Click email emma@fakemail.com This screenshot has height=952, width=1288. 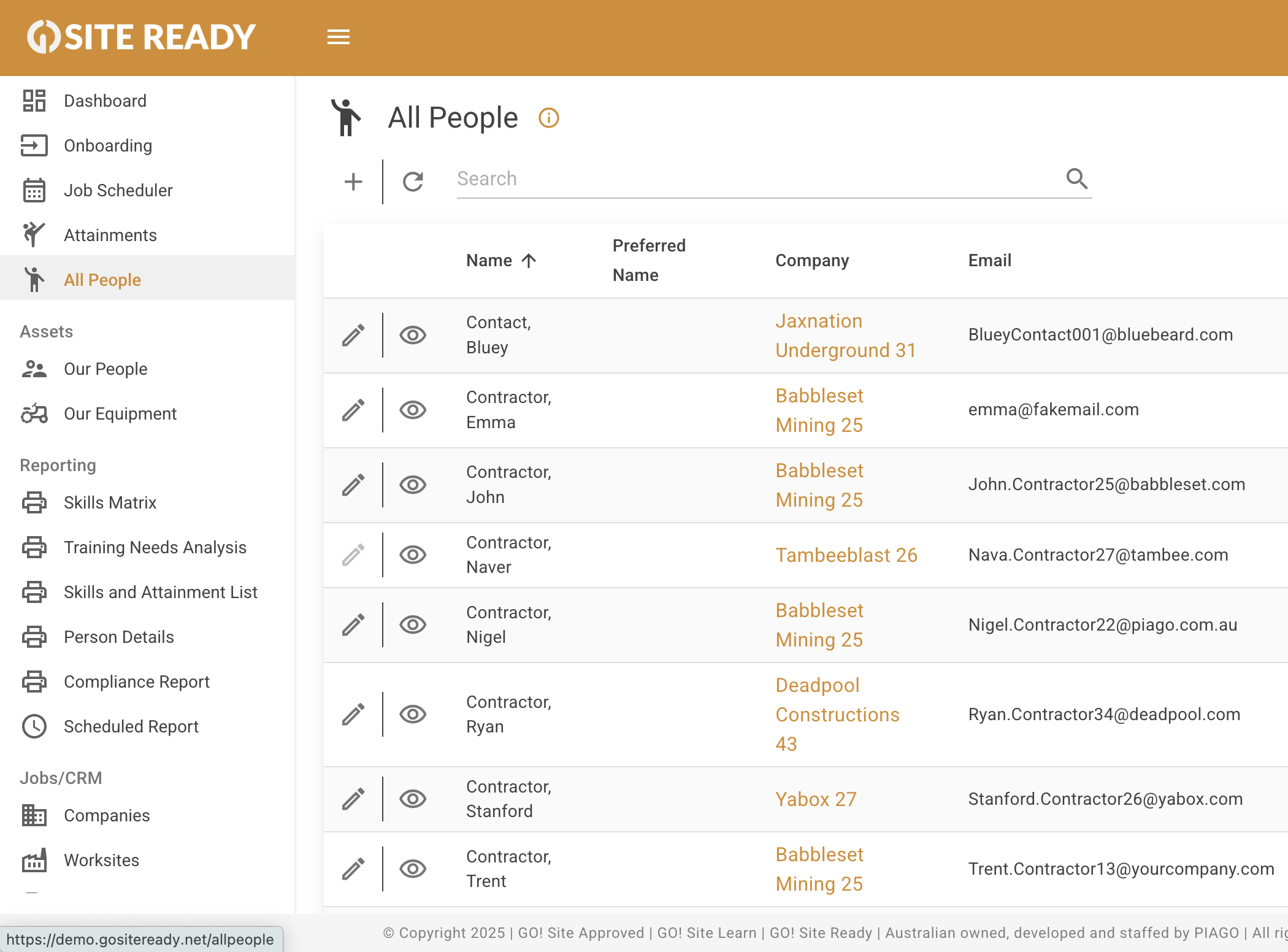click(1053, 410)
